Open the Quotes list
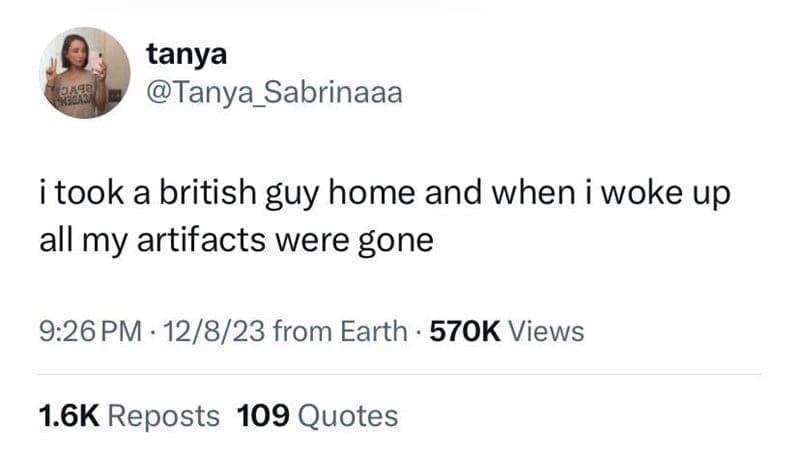The image size is (800, 458). click(348, 415)
